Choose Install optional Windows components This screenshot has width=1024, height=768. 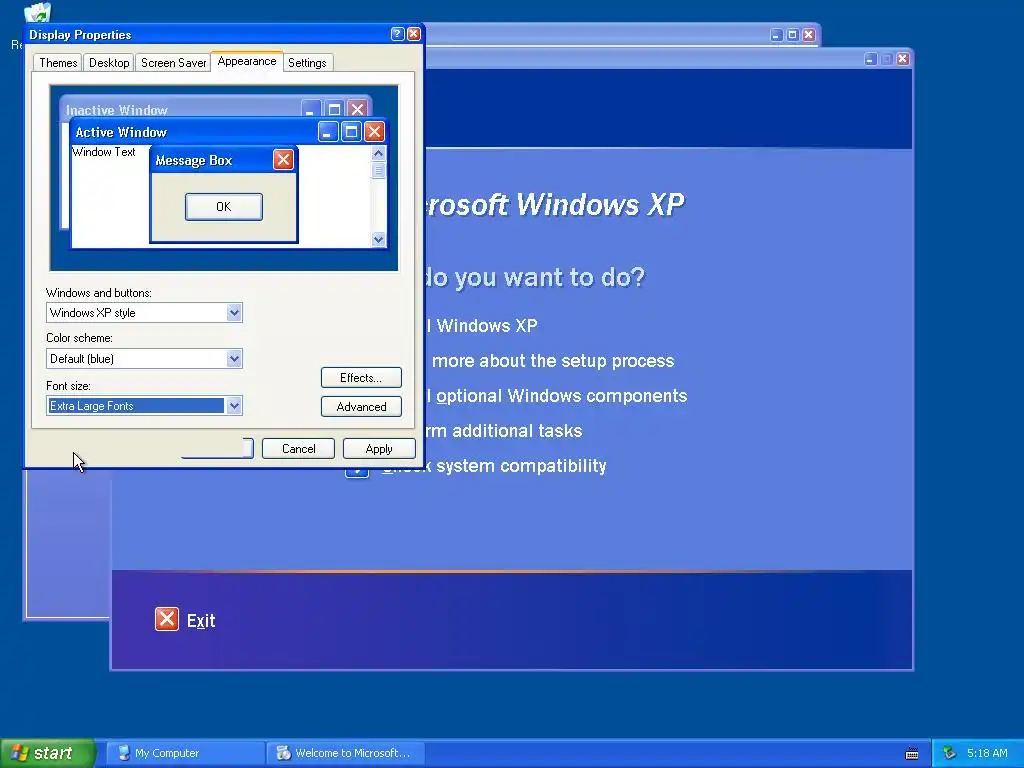[x=556, y=396]
